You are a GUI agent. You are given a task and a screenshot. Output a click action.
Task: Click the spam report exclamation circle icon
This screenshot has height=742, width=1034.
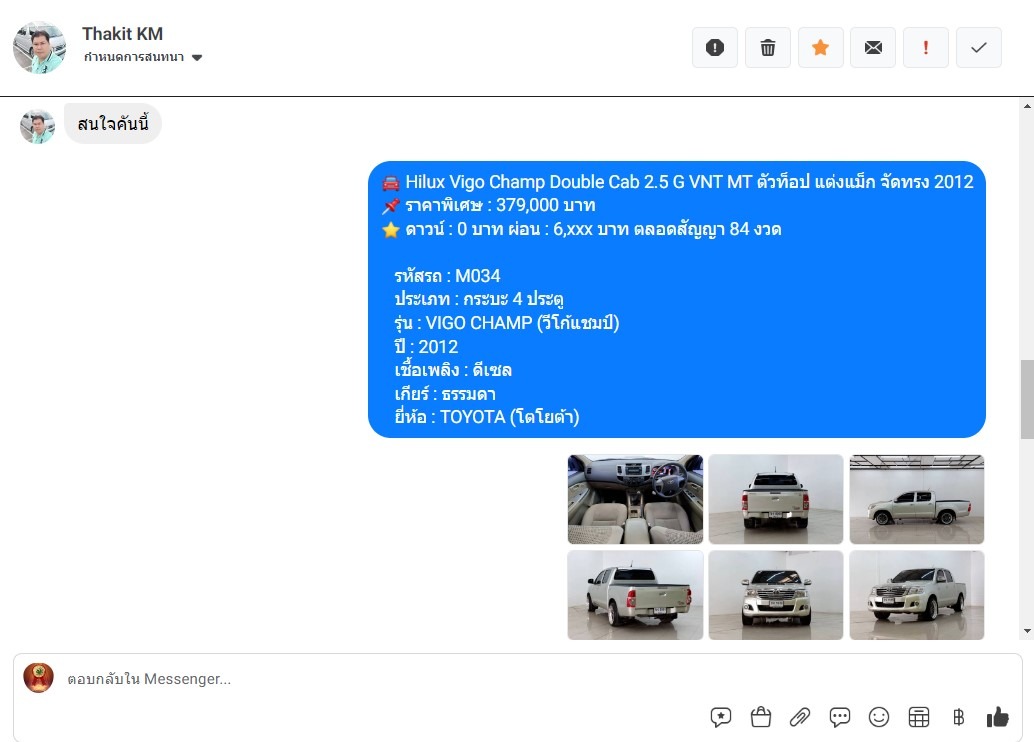click(x=715, y=47)
